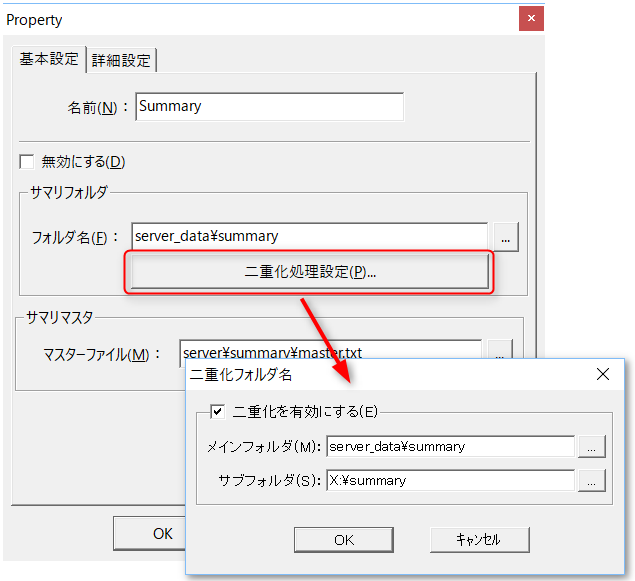This screenshot has height=581, width=635.
Task: Click the 名前 field containing Summary
Action: pos(269,107)
